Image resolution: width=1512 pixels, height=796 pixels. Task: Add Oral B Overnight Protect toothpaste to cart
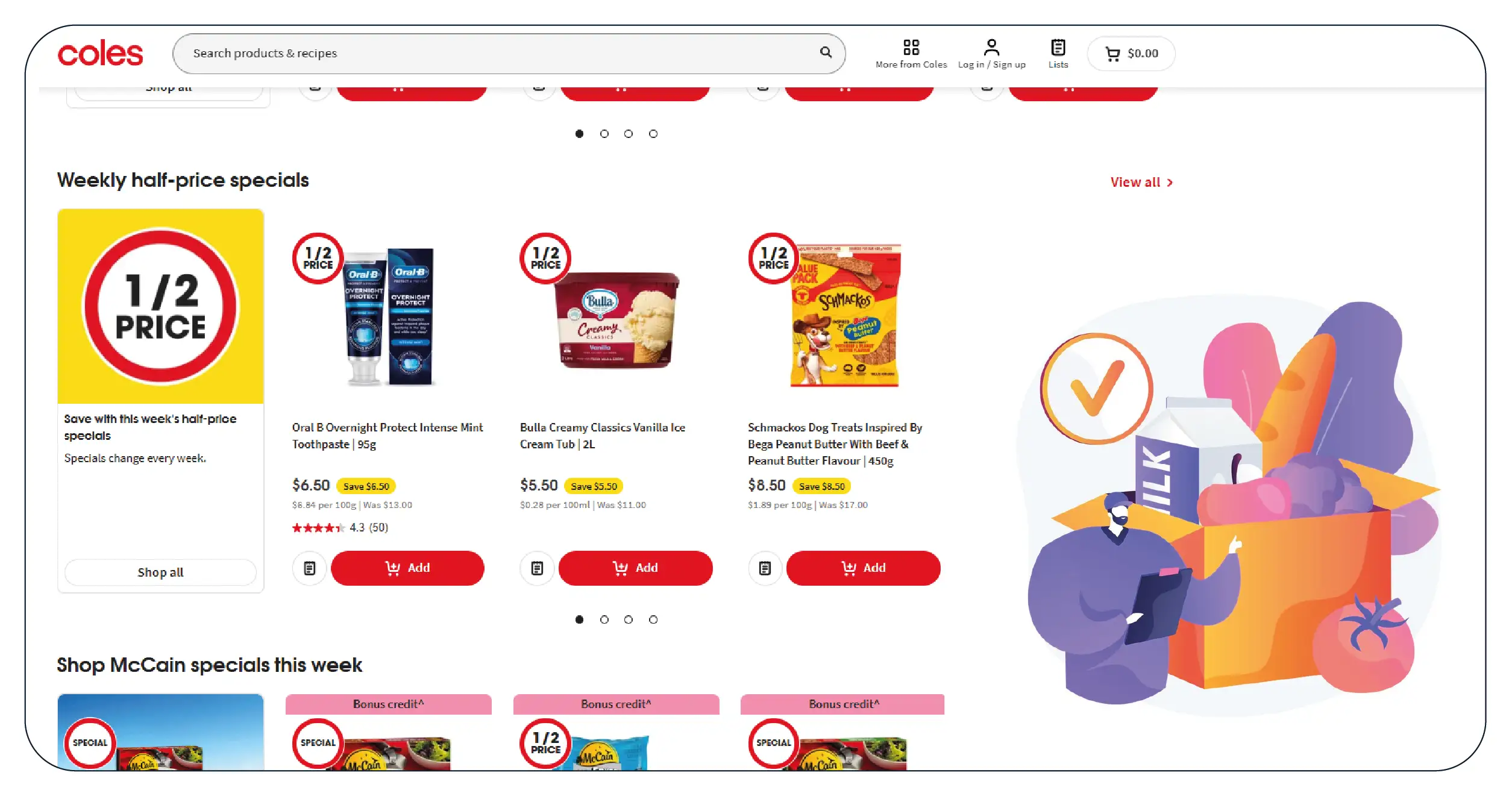[x=407, y=568]
